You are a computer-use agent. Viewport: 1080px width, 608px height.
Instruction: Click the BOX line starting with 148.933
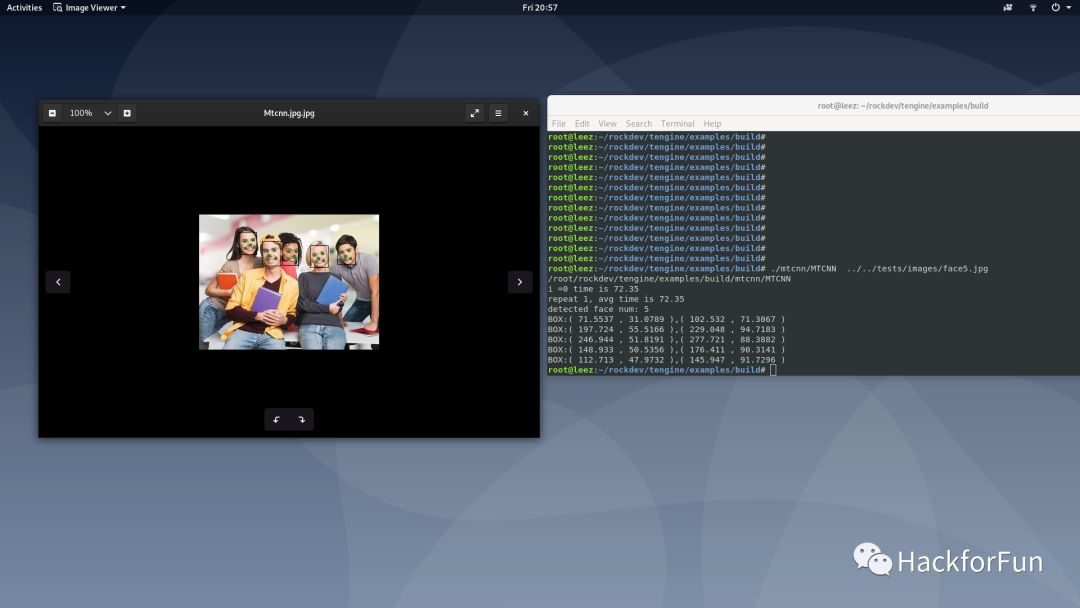(666, 350)
